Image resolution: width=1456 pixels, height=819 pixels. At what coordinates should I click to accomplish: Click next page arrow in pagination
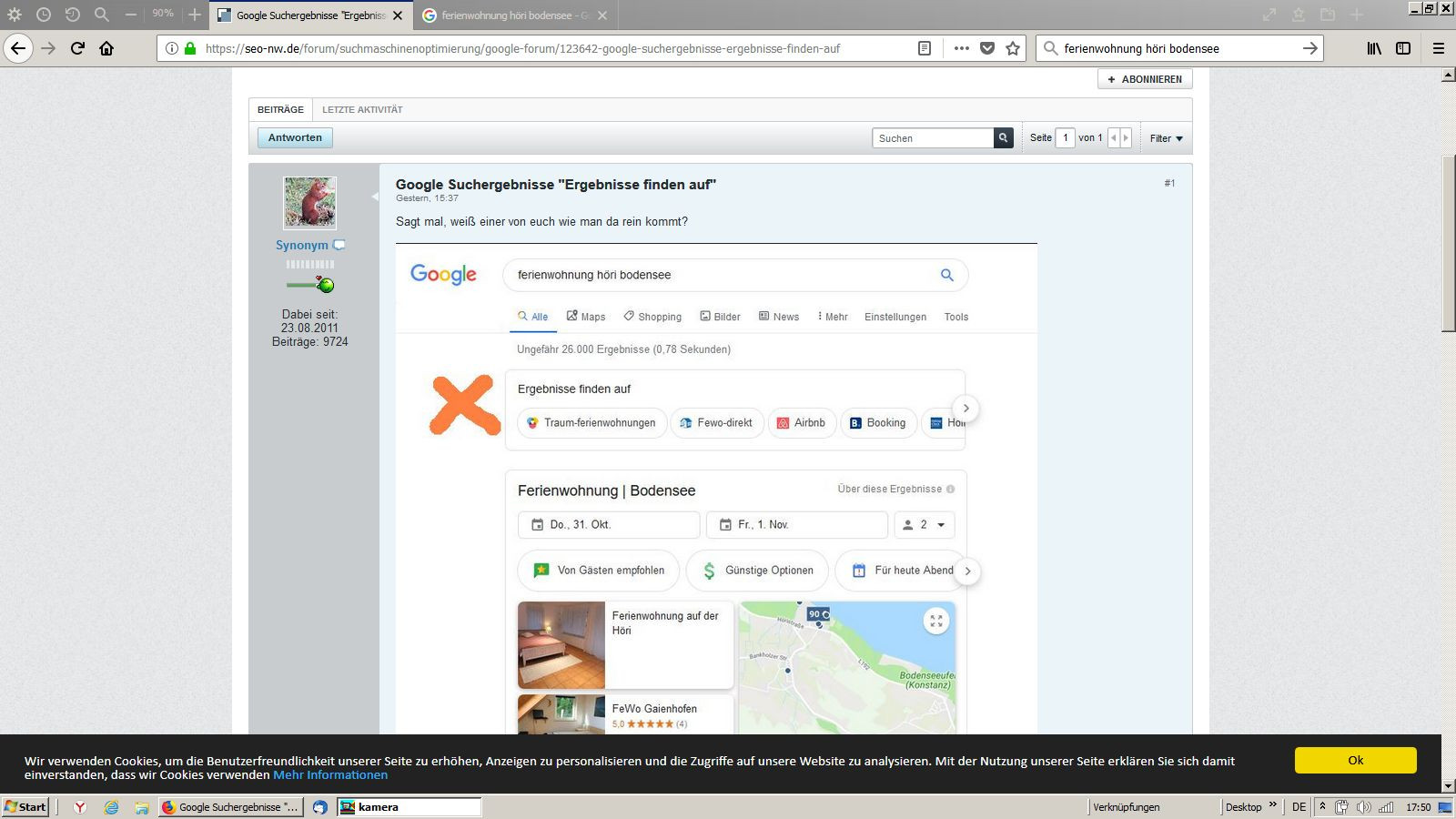tap(1126, 138)
